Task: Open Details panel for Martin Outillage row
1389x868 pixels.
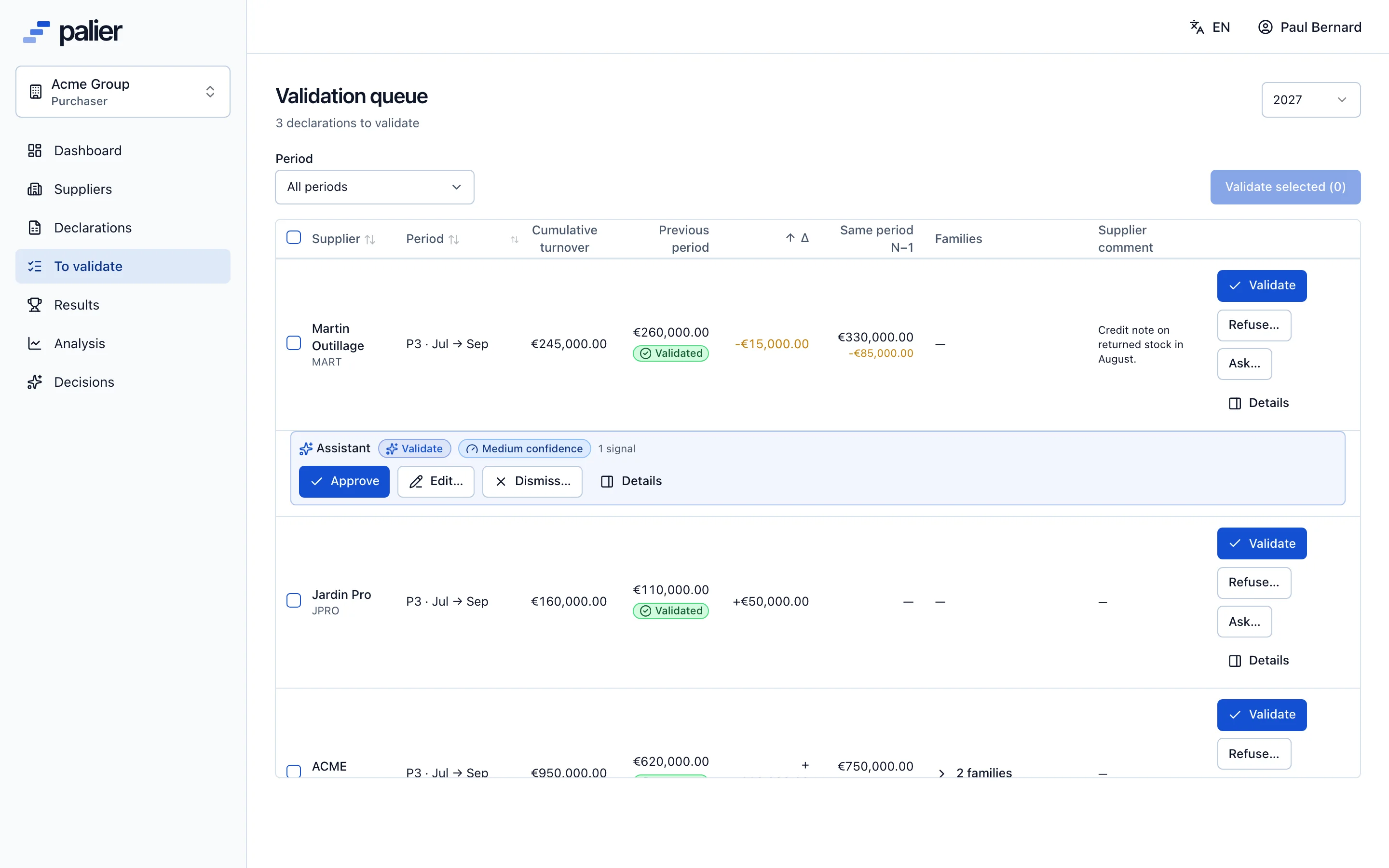Action: tap(1259, 403)
